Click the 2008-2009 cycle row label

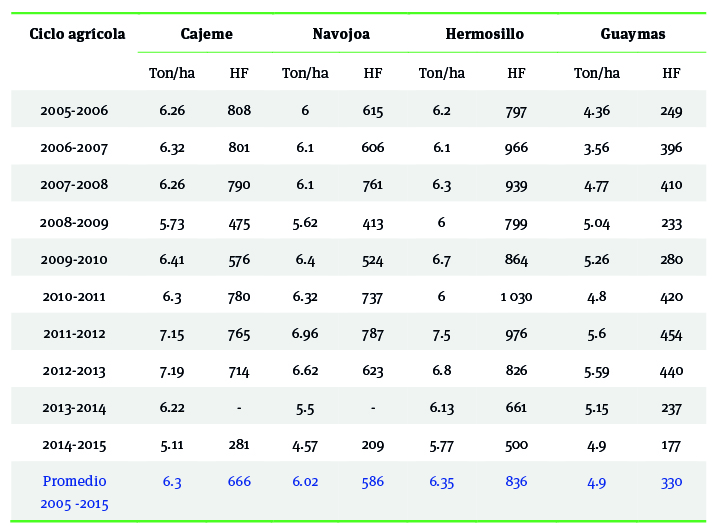pos(75,222)
